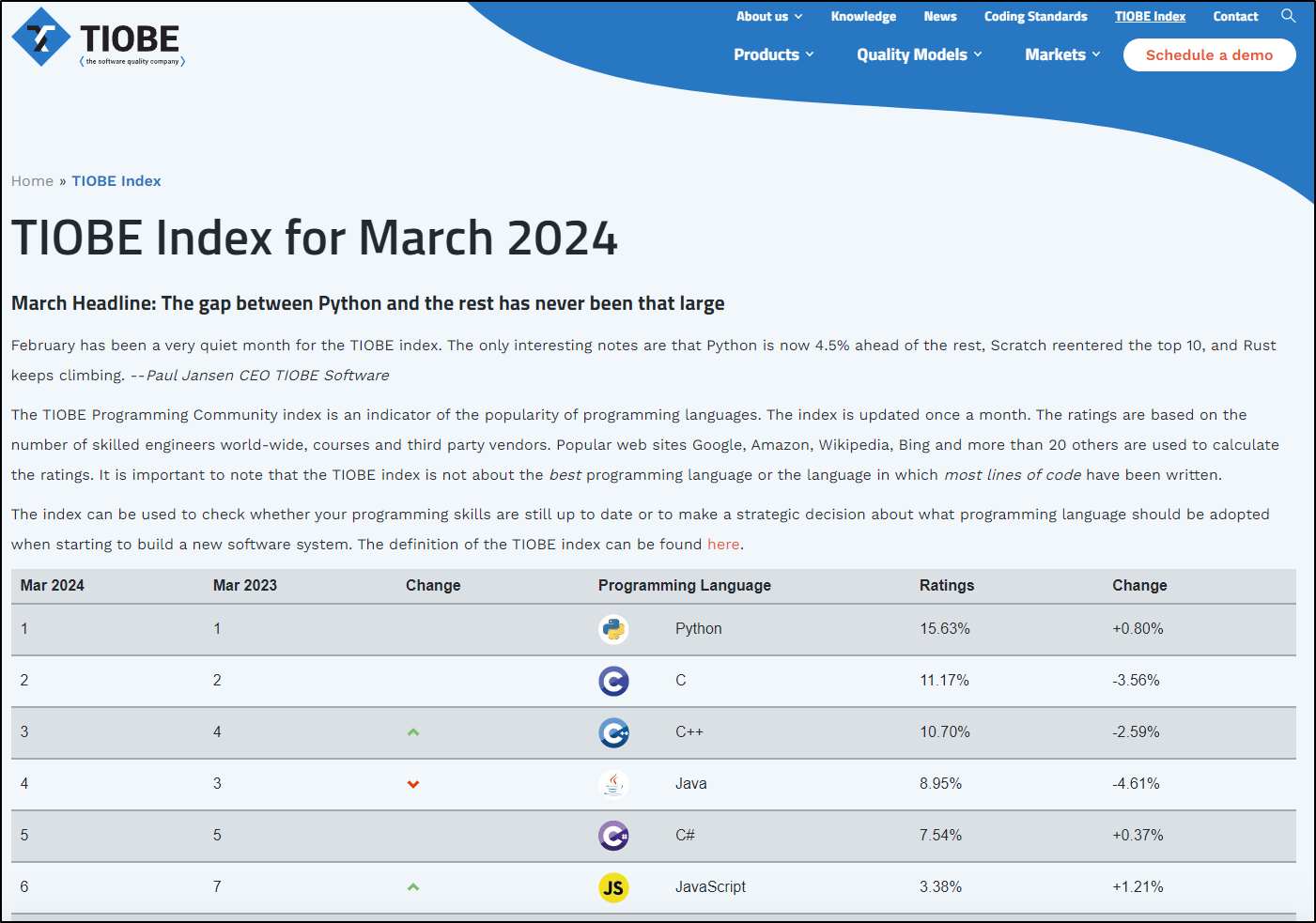Screen dimensions: 1316x923
Task: Click the '10.70%' rating value
Action: [945, 731]
